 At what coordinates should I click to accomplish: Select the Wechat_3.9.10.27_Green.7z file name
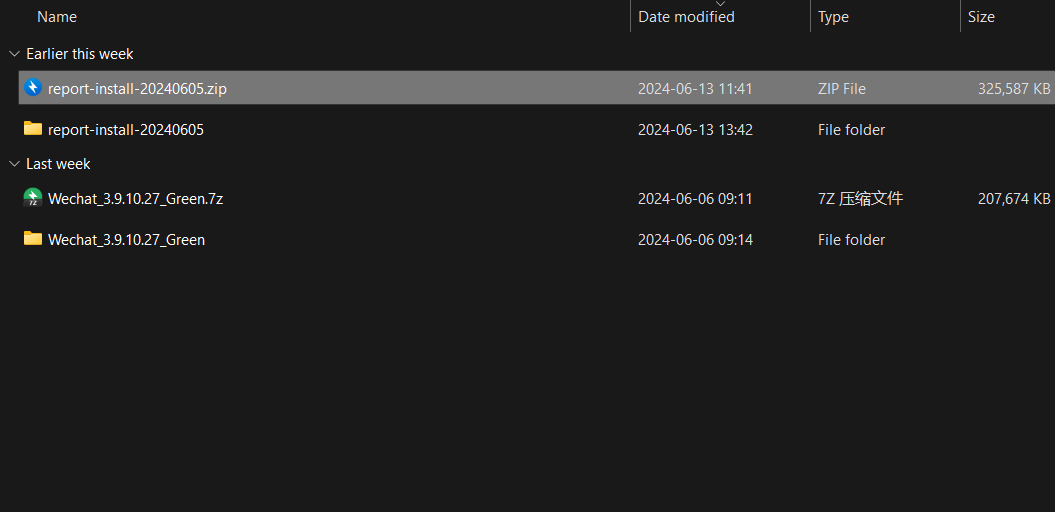[x=135, y=199]
